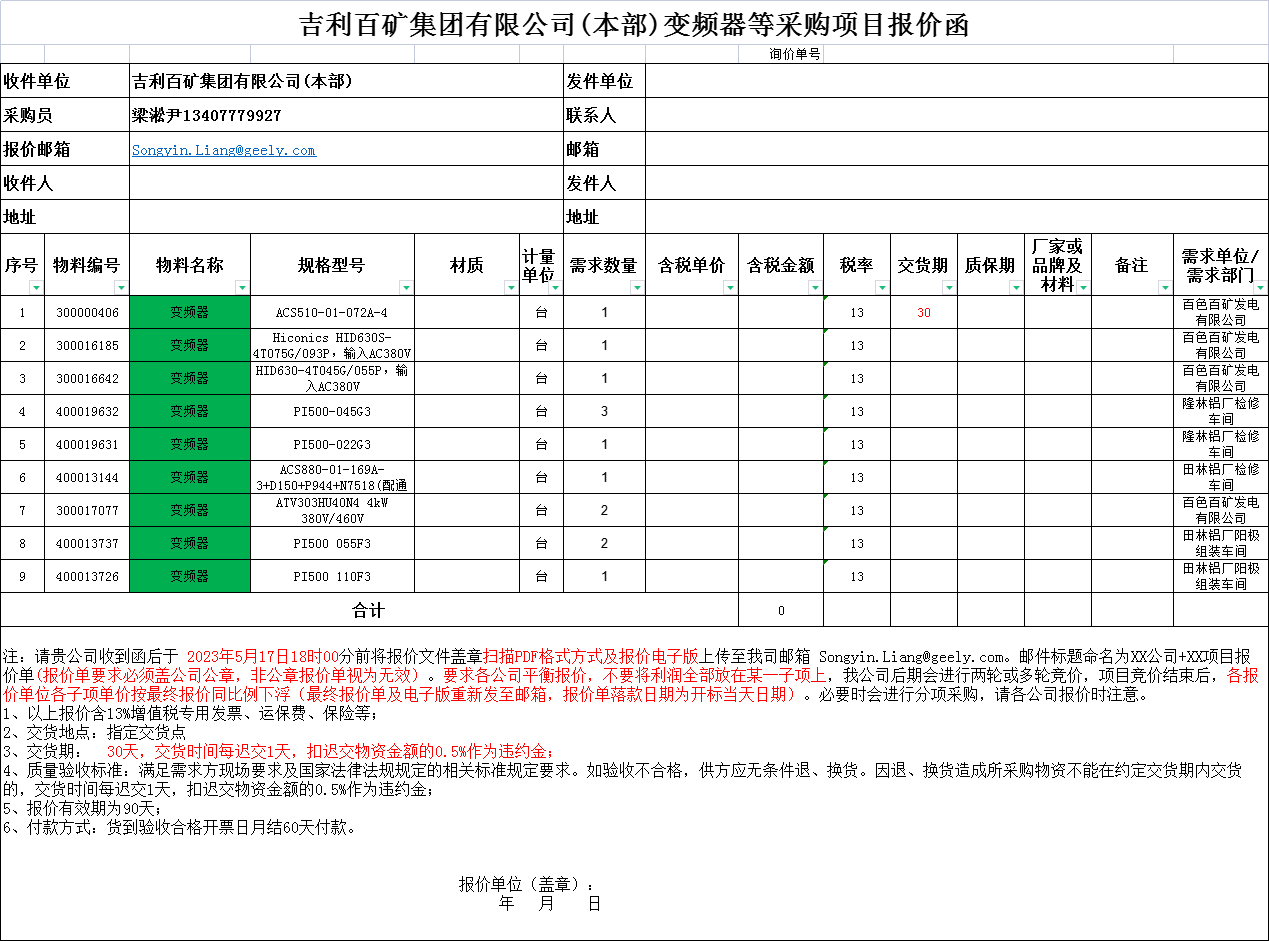Screen dimensions: 1269x941
Task: Click the PI500-045G3 model cell
Action: click(332, 411)
